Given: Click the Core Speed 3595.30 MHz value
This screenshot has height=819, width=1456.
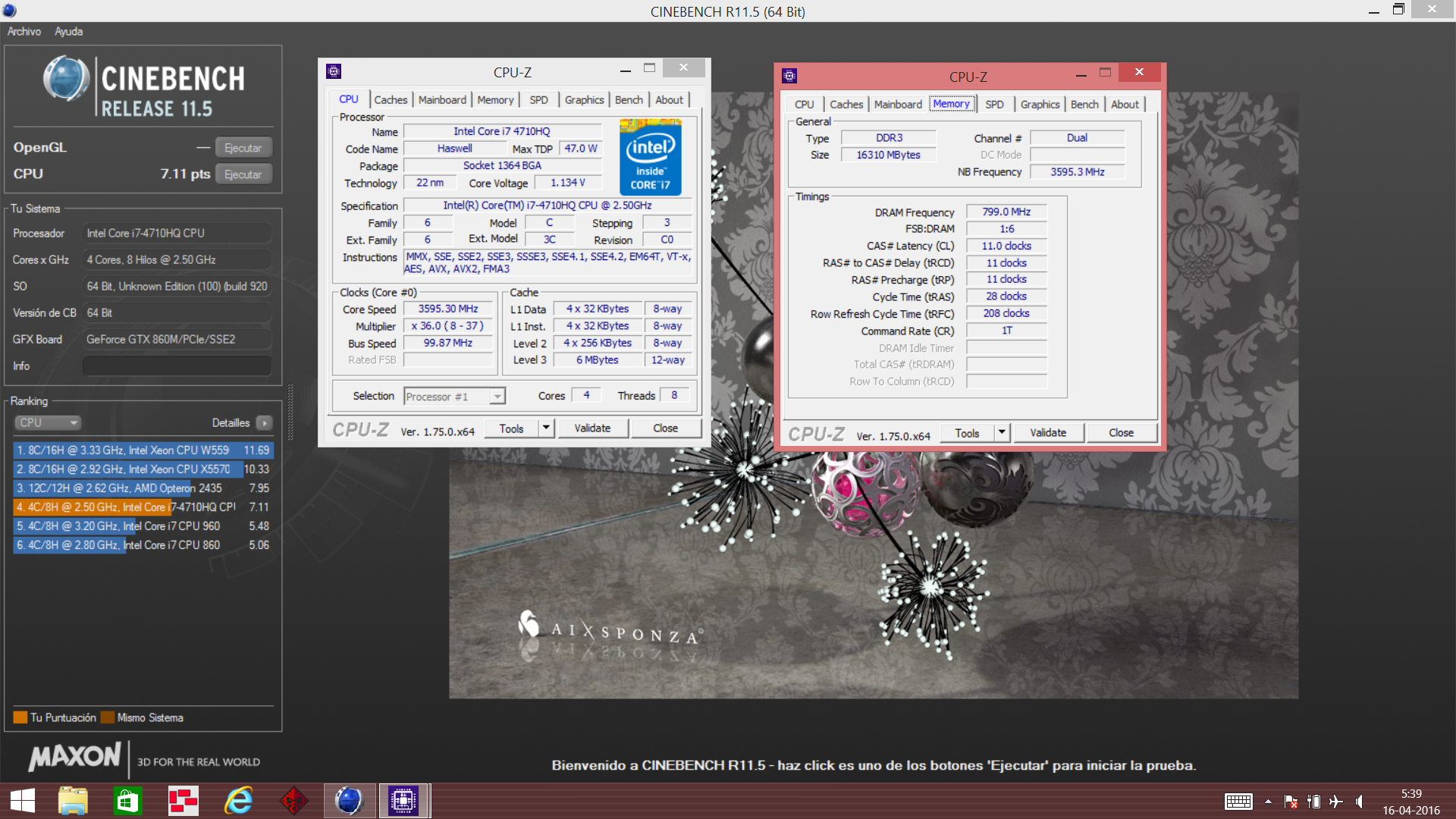Looking at the screenshot, I should pyautogui.click(x=448, y=309).
